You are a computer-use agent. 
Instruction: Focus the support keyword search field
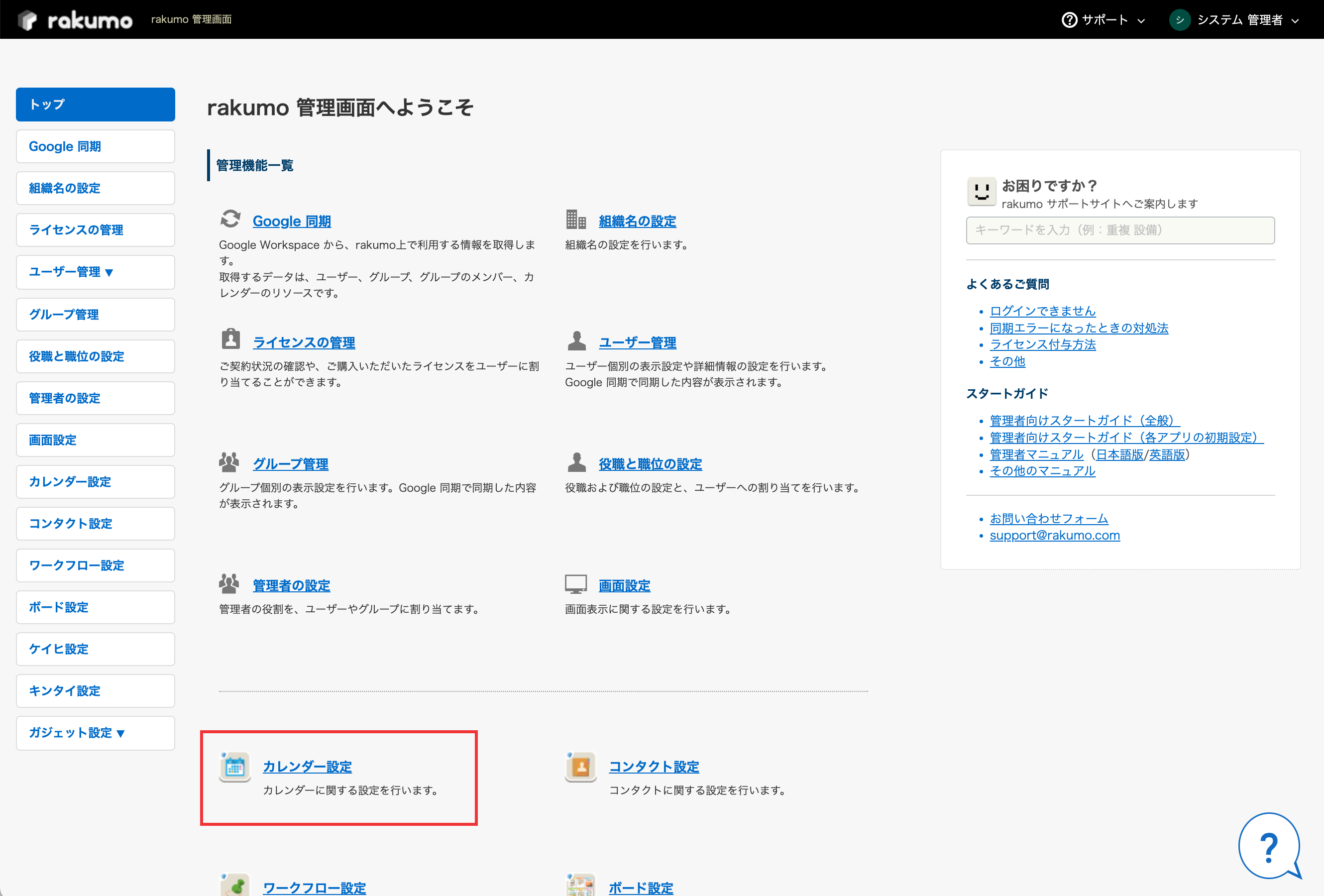pos(1120,230)
